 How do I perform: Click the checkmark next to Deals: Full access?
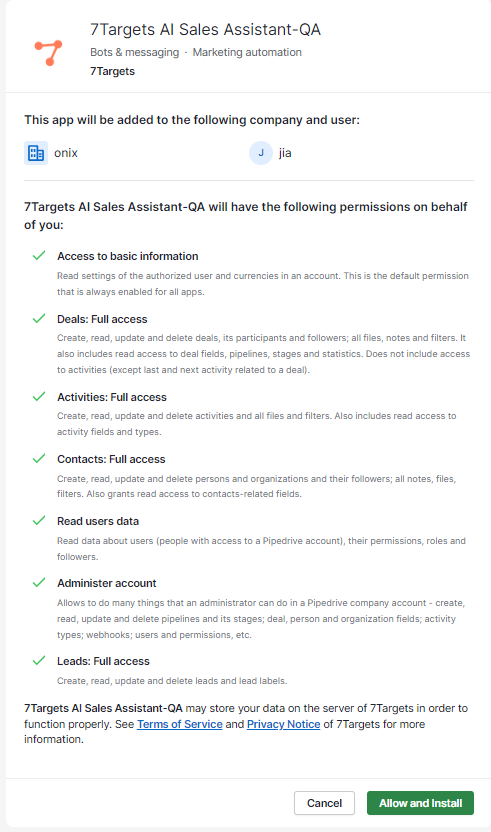pos(39,319)
